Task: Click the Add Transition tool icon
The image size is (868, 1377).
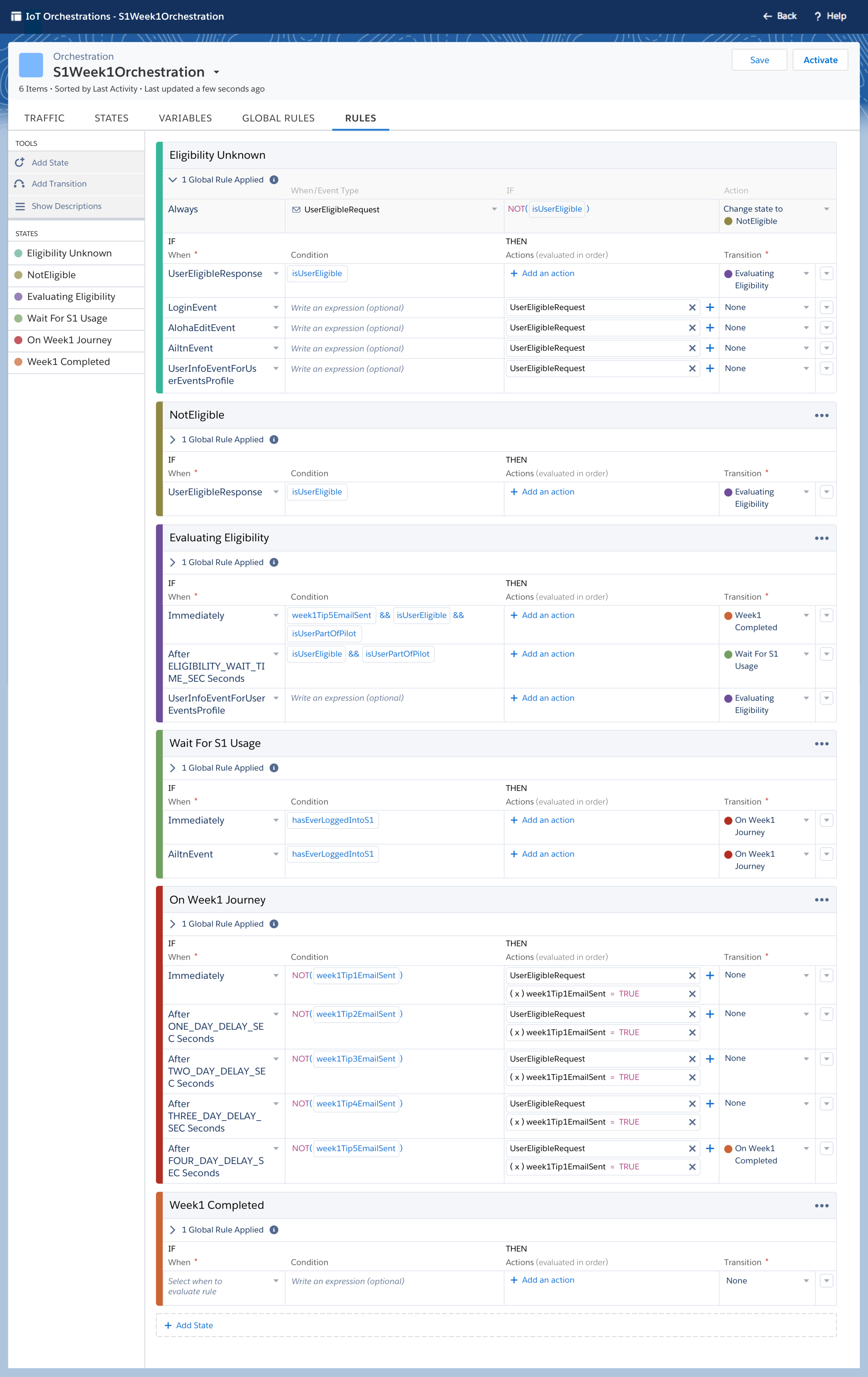Action: click(19, 184)
